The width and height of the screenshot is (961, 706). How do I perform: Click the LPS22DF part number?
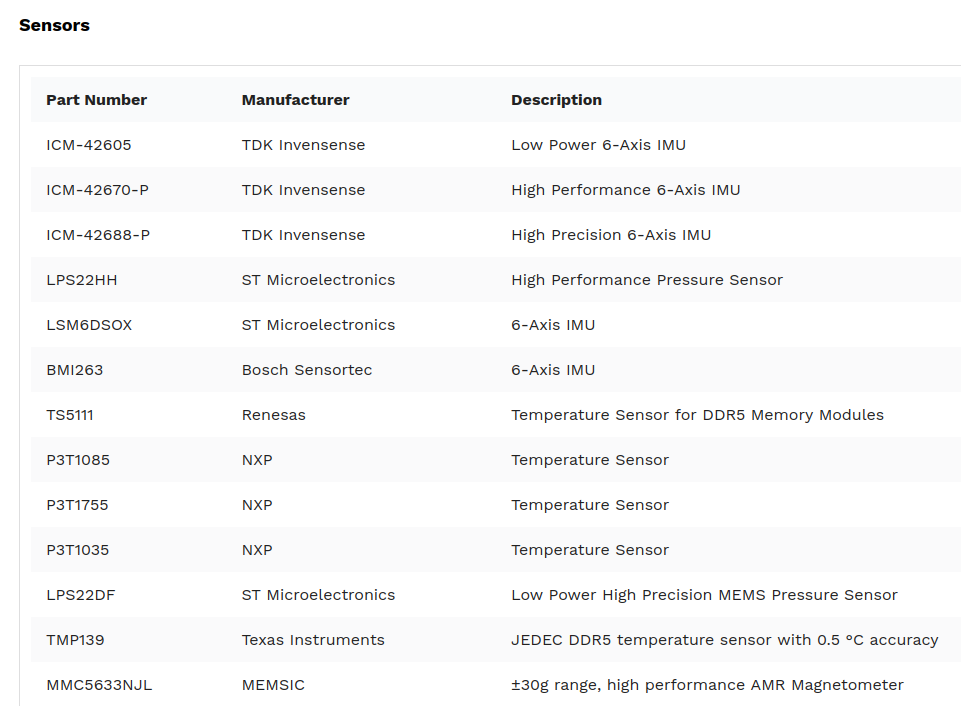(81, 595)
